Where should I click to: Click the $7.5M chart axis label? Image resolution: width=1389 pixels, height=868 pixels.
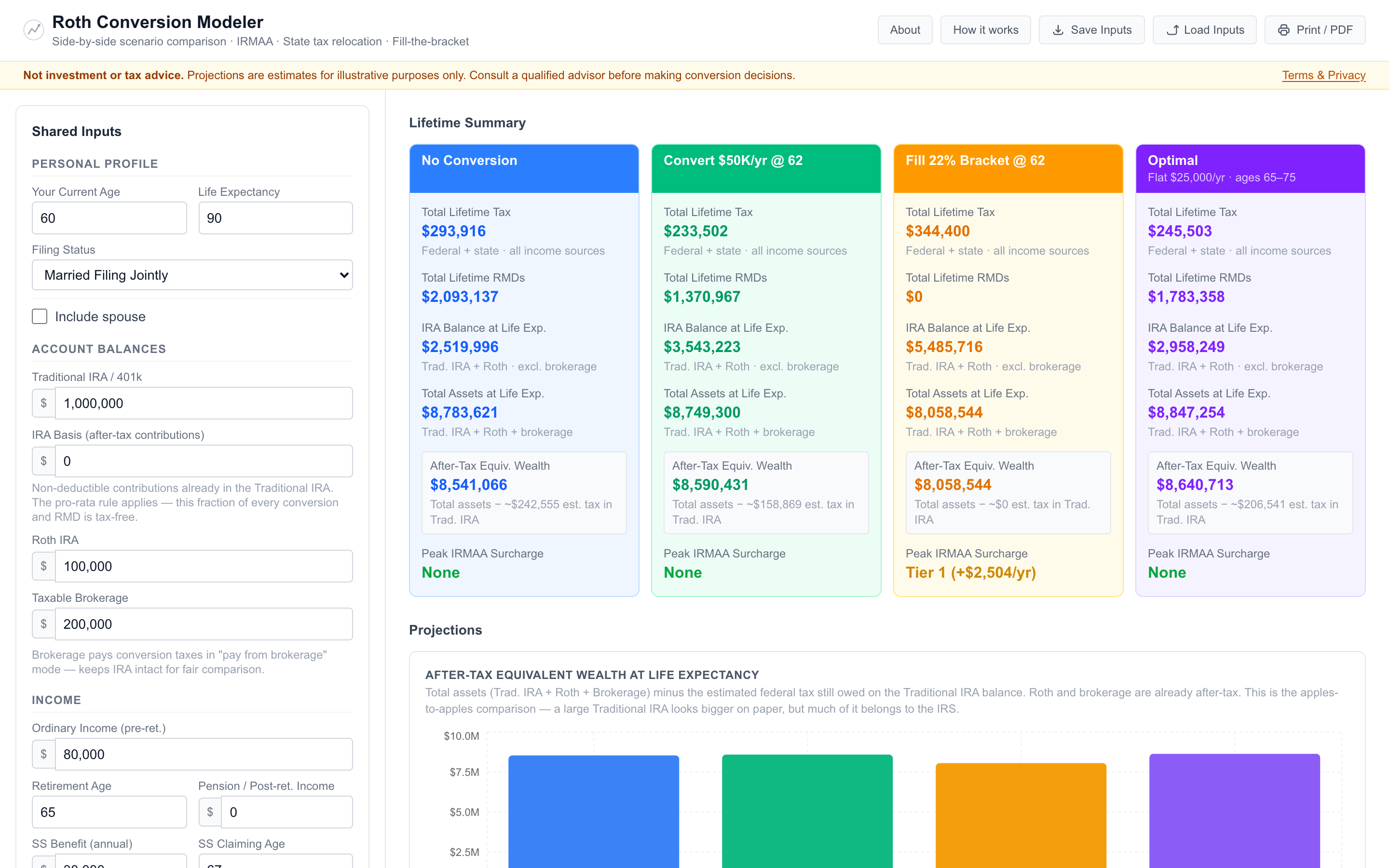pyautogui.click(x=464, y=772)
